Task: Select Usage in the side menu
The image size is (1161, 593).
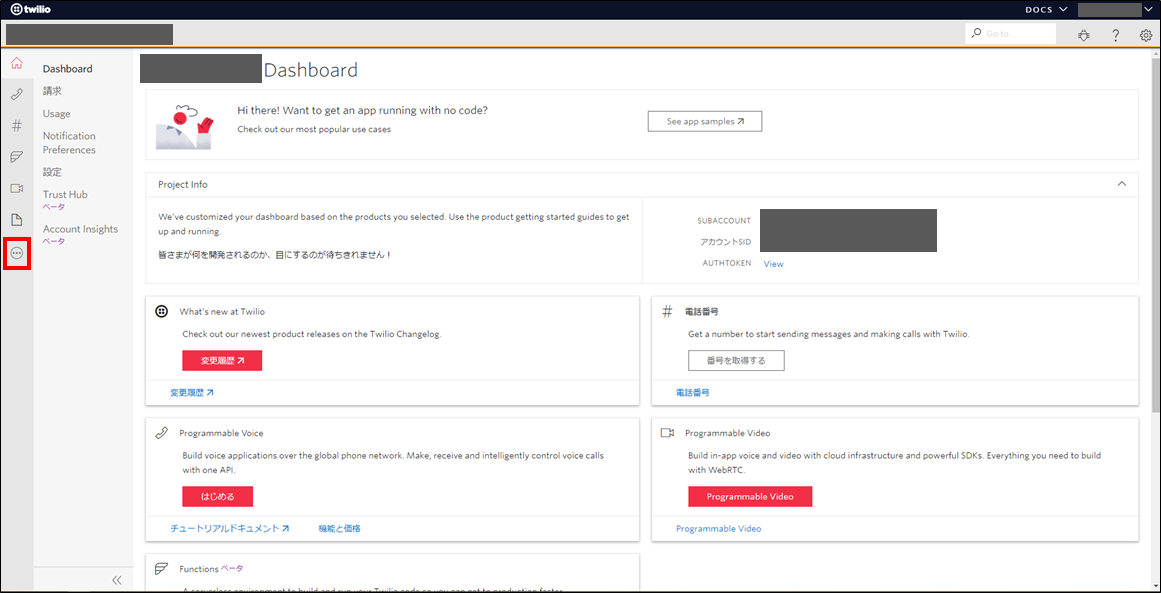Action: point(56,114)
